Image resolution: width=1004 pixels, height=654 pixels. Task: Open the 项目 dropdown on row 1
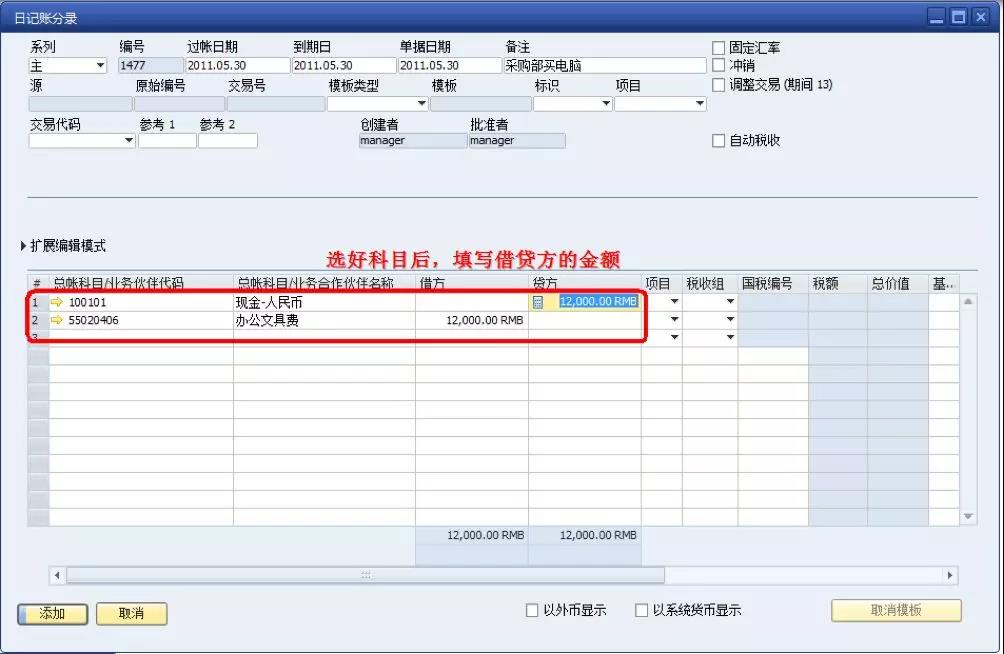coord(674,301)
